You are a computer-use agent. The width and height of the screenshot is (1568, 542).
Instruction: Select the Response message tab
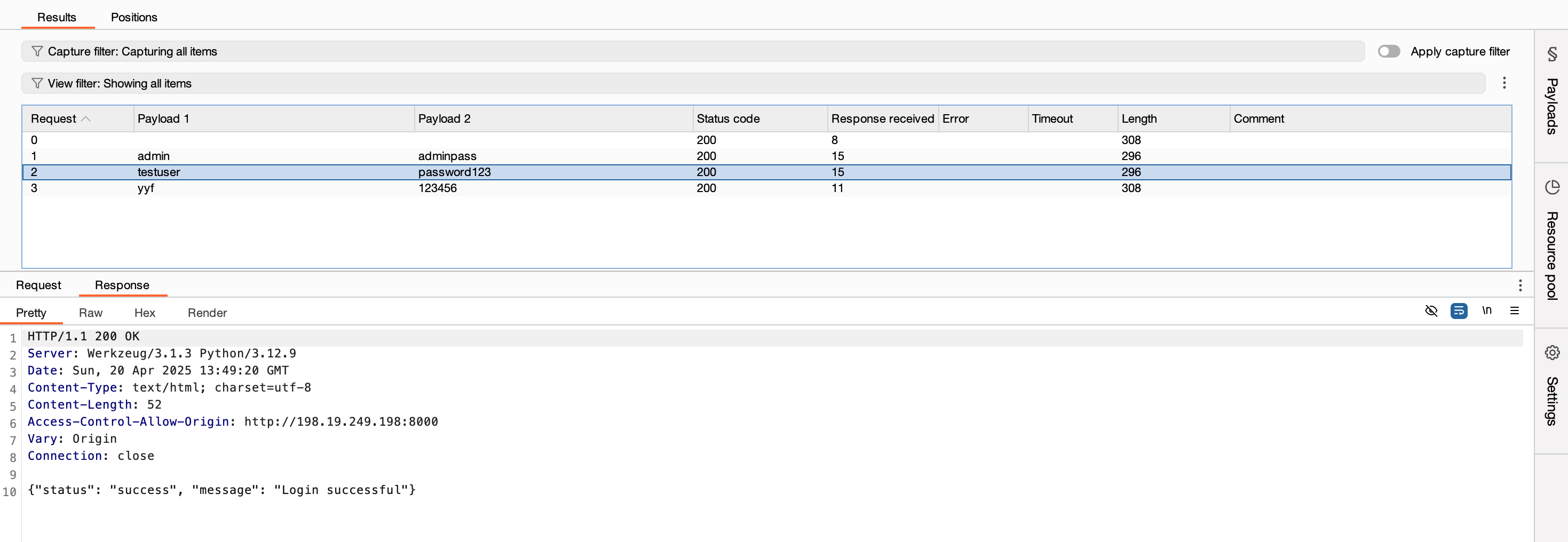pyautogui.click(x=122, y=285)
